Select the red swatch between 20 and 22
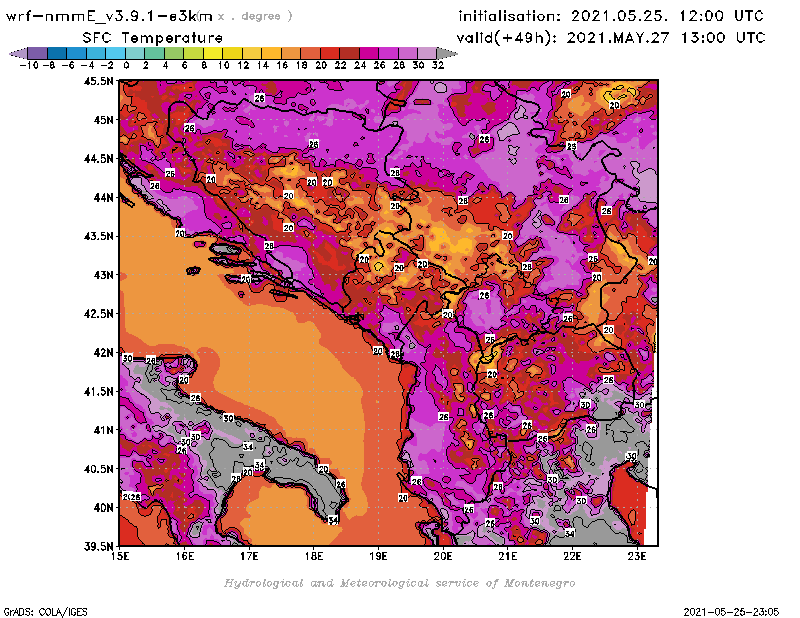Screen dimensions: 800x618 [329, 53]
